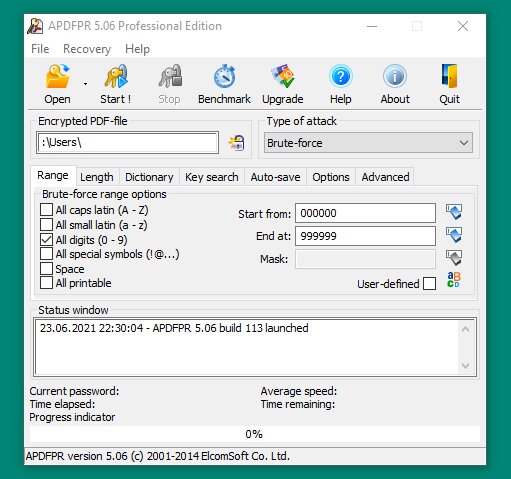Screen dimensions: 511x479
Task: Switch to the Options tab
Action: [x=331, y=177]
